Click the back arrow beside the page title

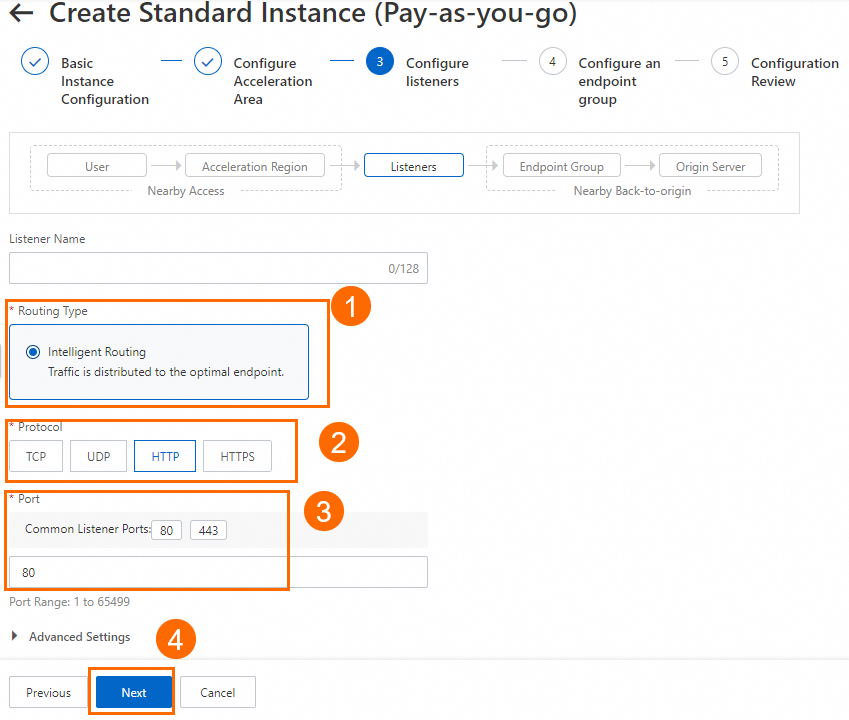(x=20, y=14)
